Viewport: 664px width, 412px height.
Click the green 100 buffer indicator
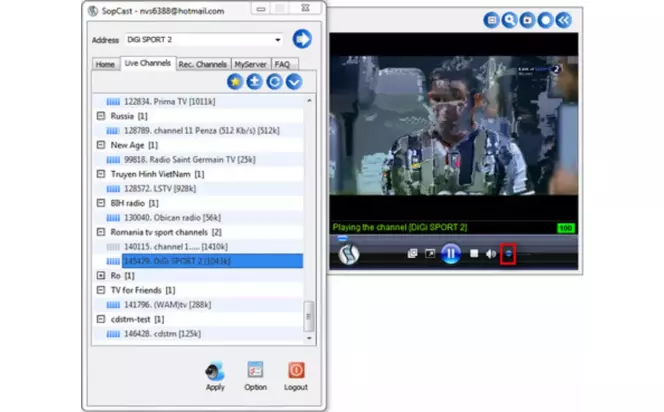pyautogui.click(x=566, y=228)
